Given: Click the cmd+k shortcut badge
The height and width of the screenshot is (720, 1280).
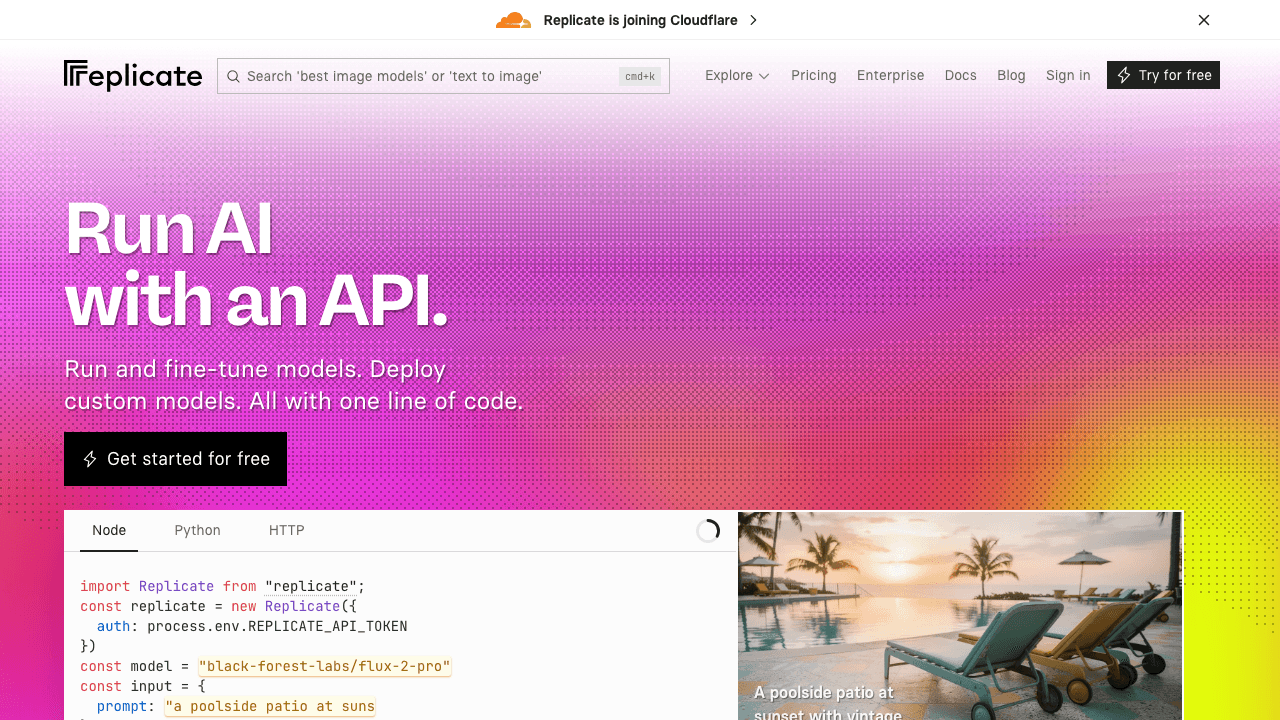Looking at the screenshot, I should coord(639,76).
